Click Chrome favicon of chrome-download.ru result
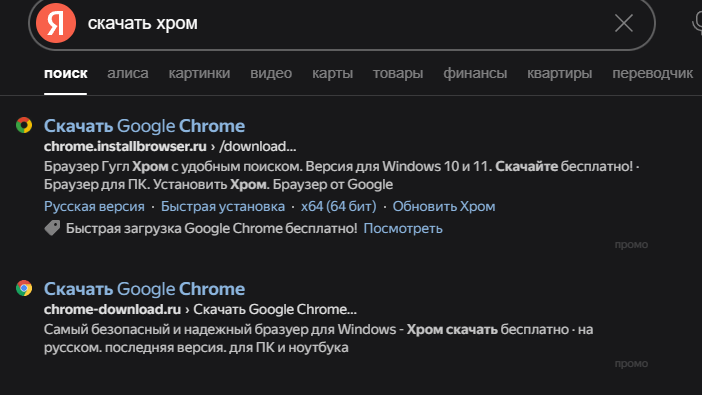The height and width of the screenshot is (395, 702). [x=24, y=288]
